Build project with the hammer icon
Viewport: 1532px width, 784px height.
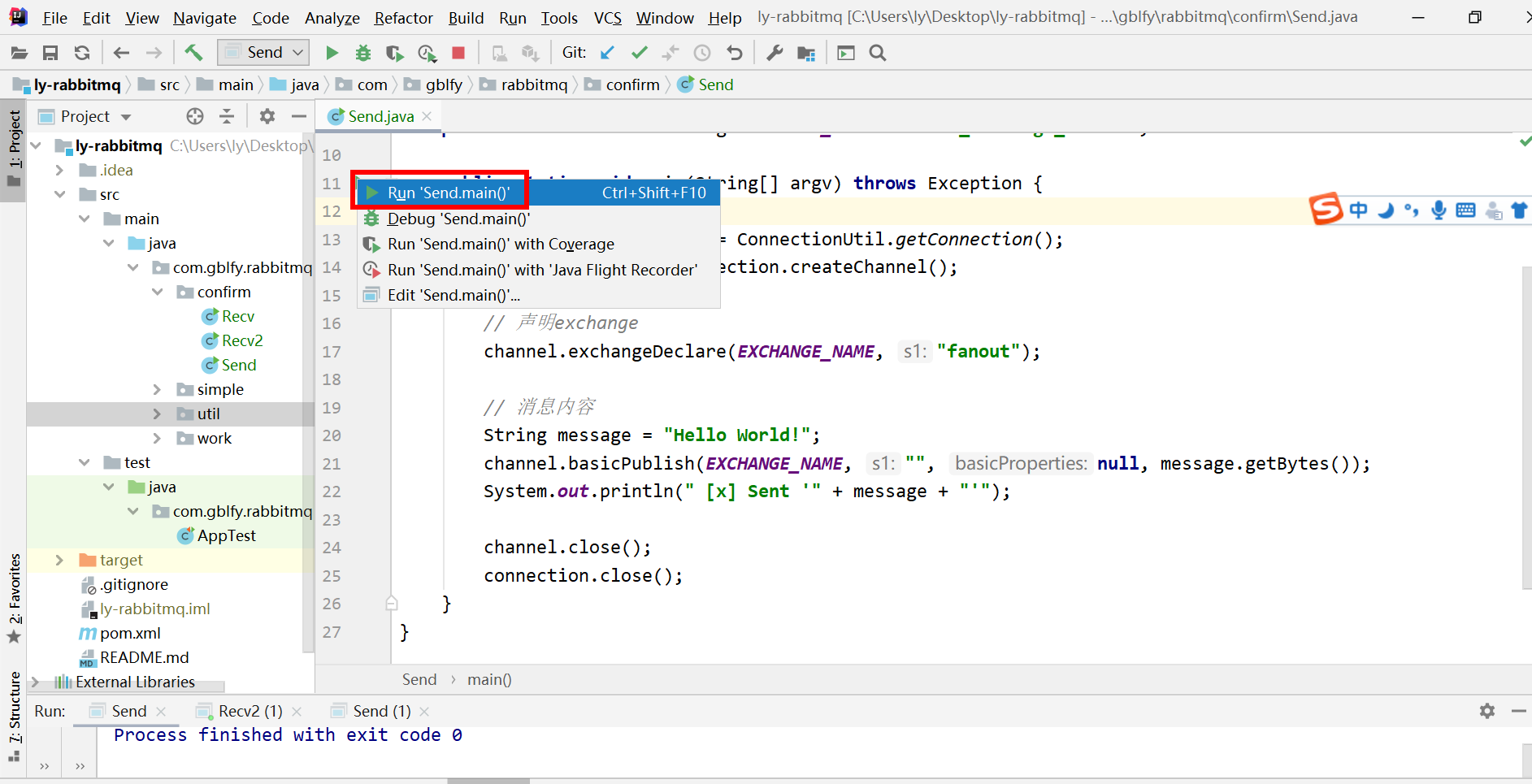point(193,53)
